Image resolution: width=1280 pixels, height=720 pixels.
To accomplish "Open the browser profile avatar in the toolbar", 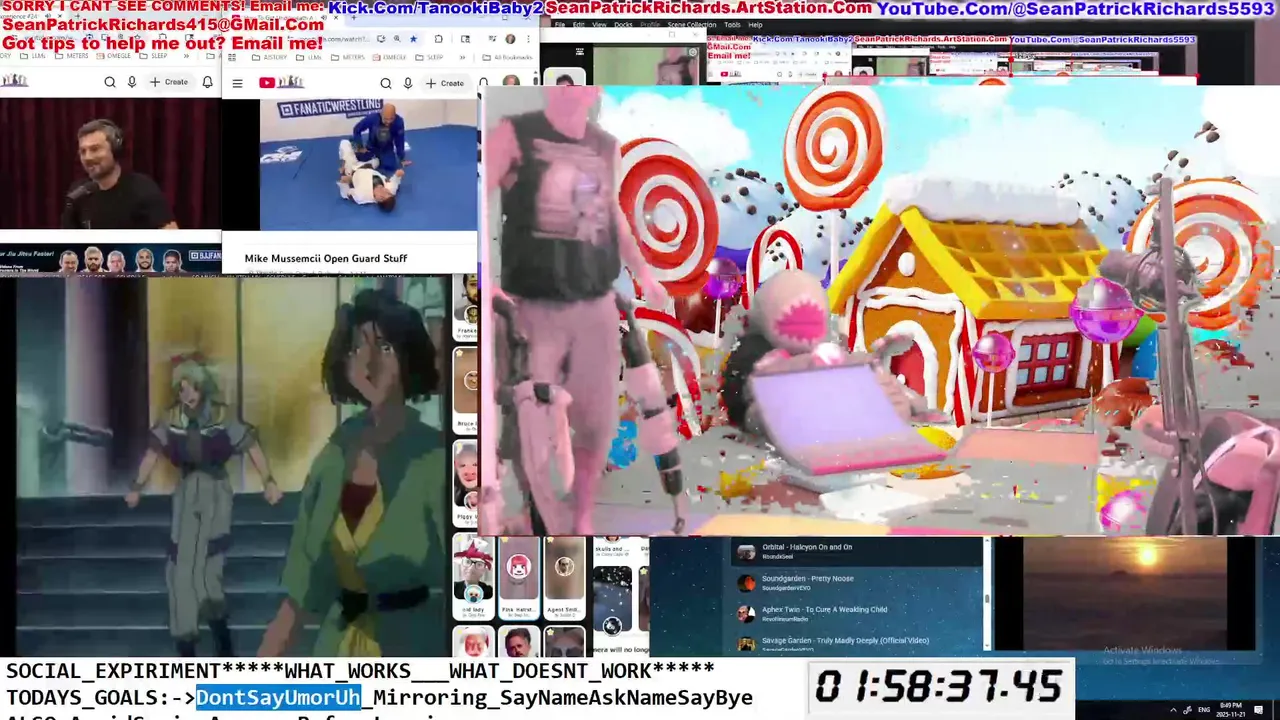I will pos(510,39).
